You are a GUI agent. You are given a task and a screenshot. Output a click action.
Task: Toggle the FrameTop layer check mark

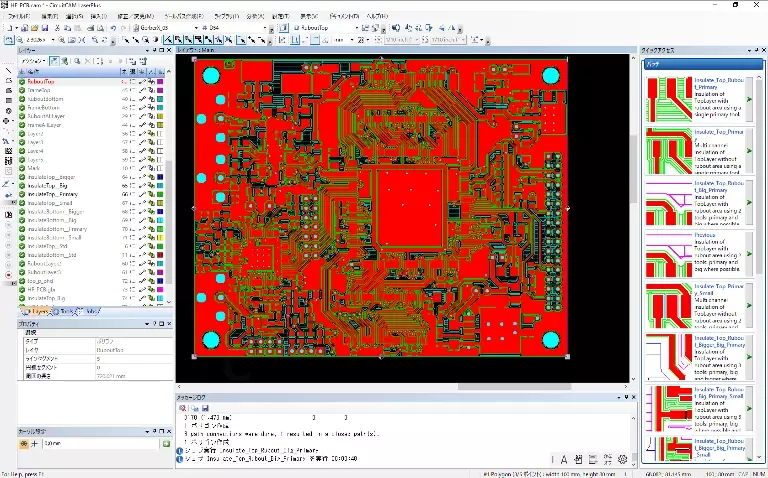(22, 90)
